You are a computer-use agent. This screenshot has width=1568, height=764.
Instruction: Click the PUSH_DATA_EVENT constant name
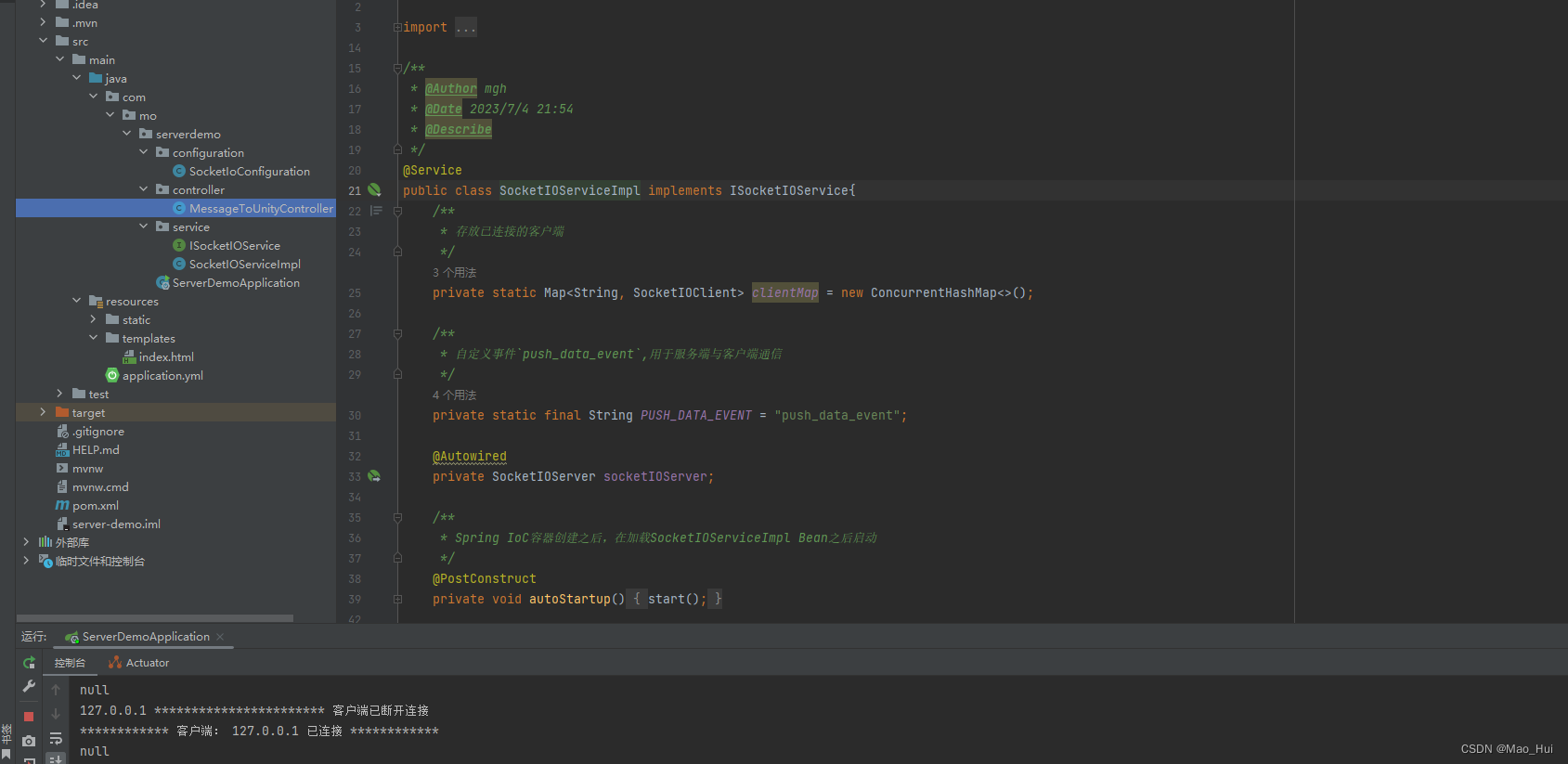(x=696, y=416)
